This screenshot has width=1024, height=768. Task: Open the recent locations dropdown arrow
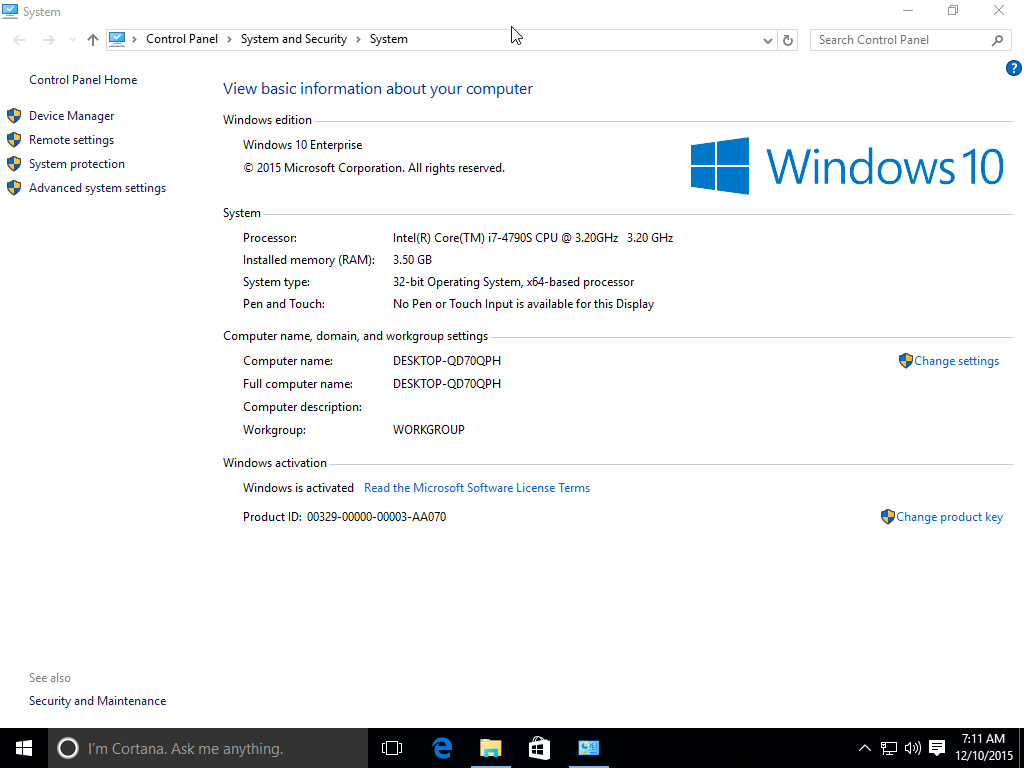pyautogui.click(x=72, y=40)
